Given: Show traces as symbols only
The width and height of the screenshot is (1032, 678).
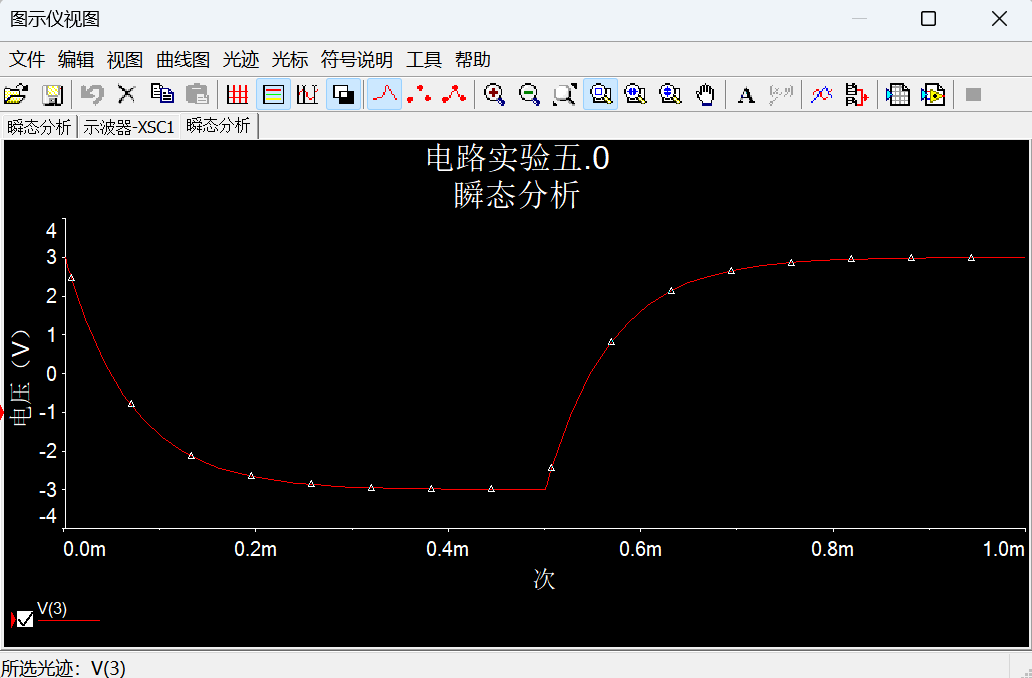Looking at the screenshot, I should [x=419, y=94].
